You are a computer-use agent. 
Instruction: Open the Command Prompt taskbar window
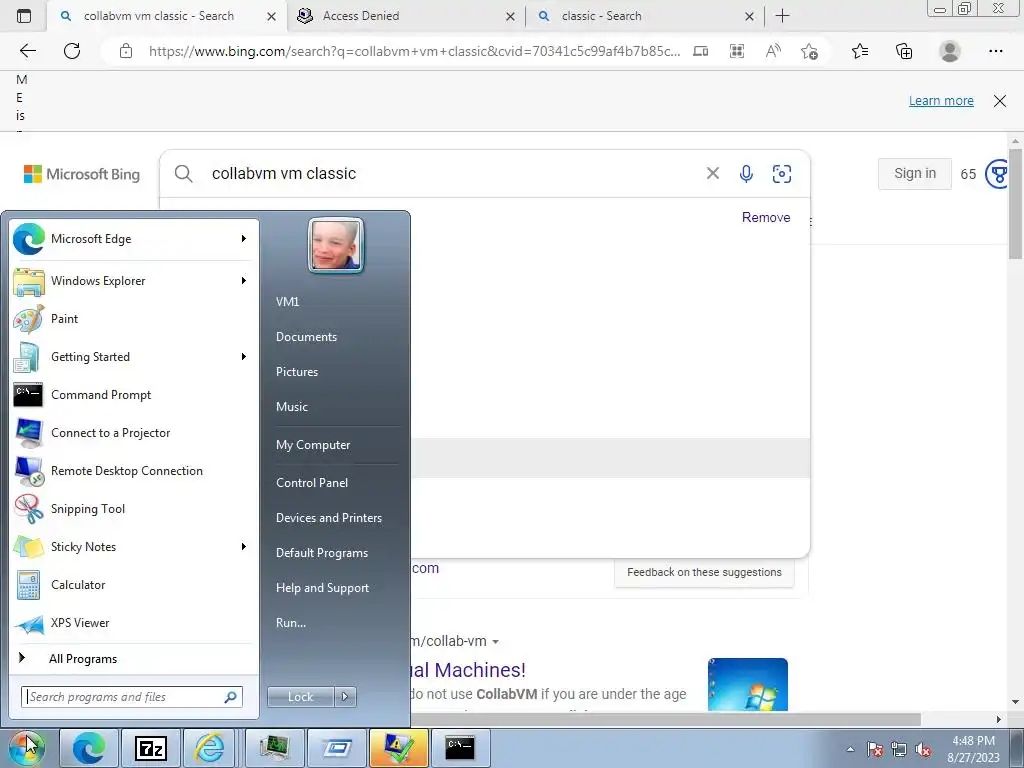[460, 748]
